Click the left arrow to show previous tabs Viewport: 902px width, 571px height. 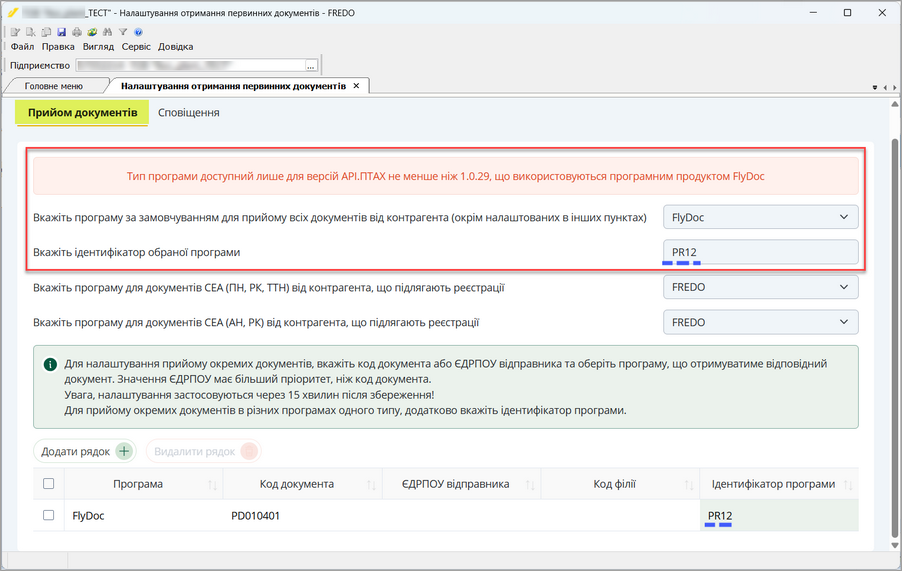coord(885,87)
